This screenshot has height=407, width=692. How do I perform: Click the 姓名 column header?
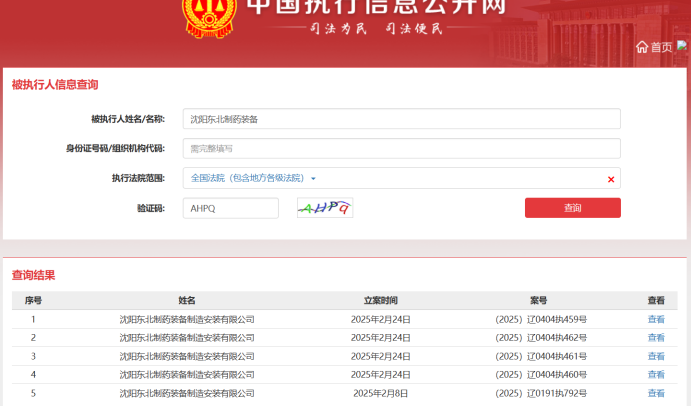click(x=187, y=301)
